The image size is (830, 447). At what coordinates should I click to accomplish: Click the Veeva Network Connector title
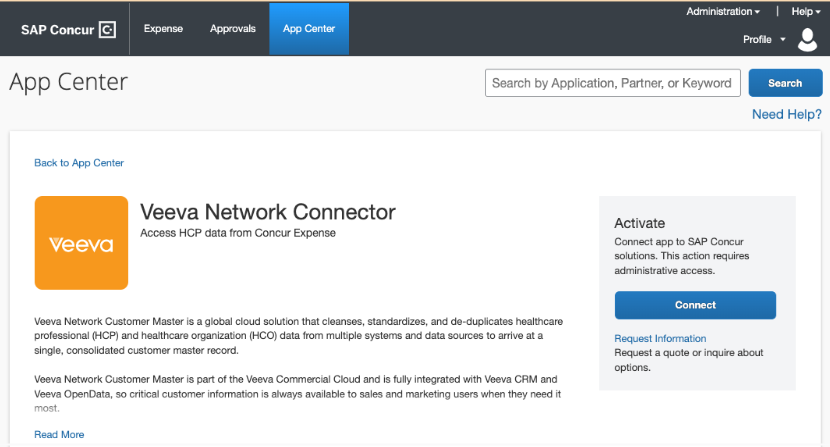click(268, 212)
